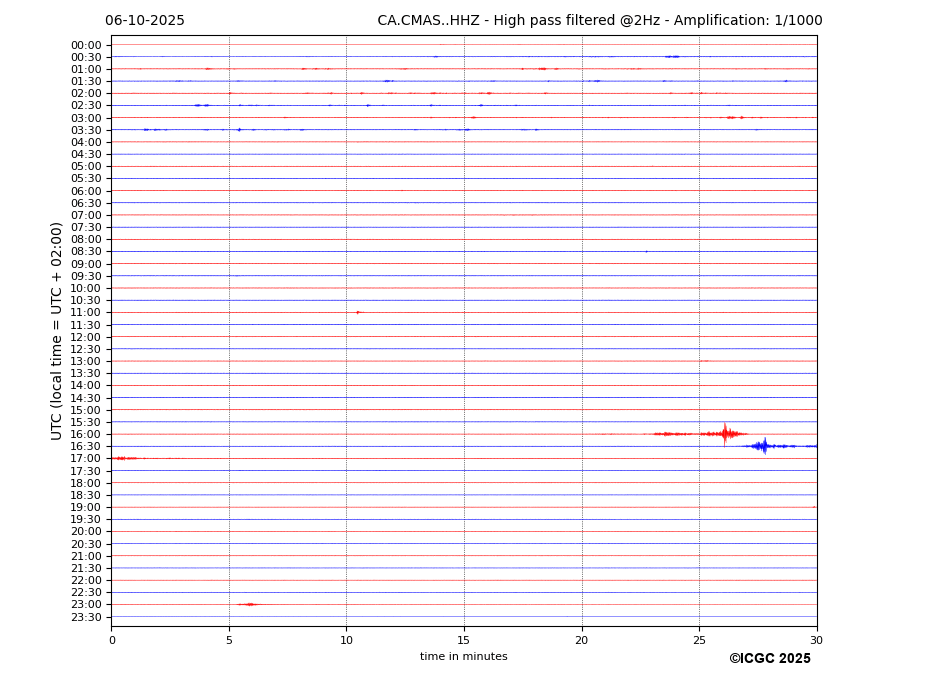Click the large red seismic spike on the 16:00 trace
The height and width of the screenshot is (696, 927).
[x=725, y=434]
